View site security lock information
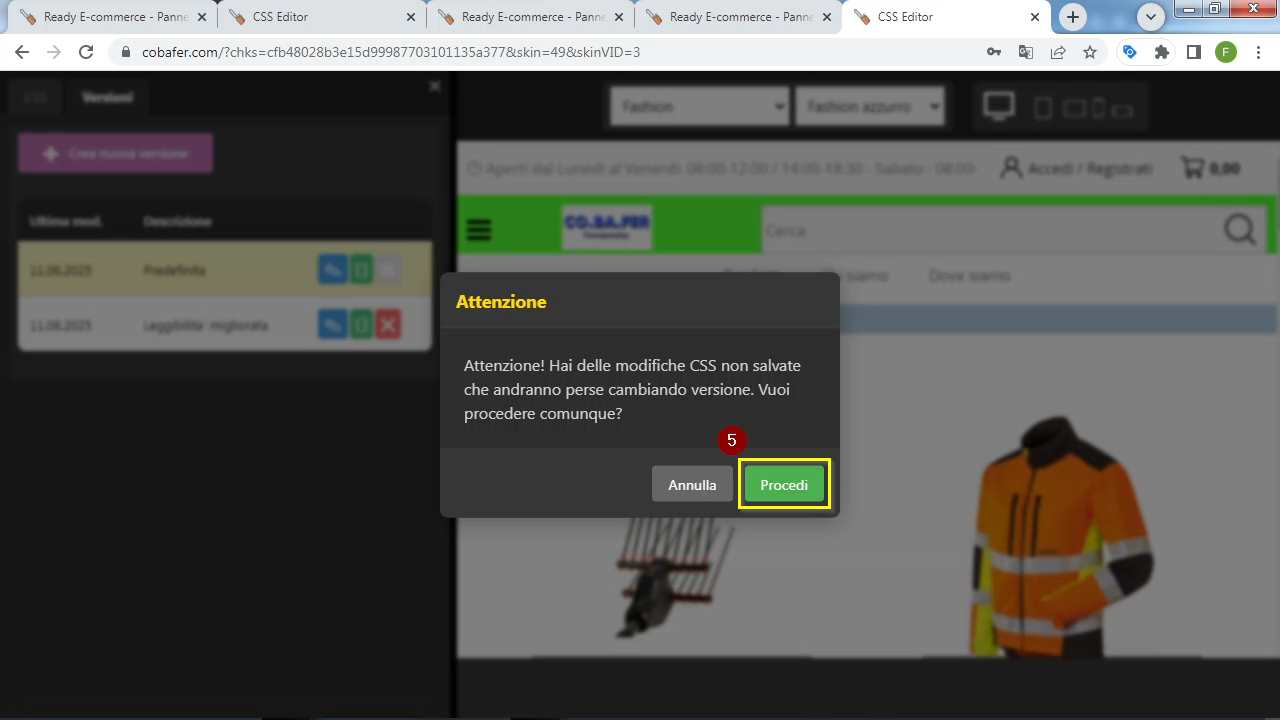Viewport: 1280px width, 720px height. pyautogui.click(x=126, y=52)
